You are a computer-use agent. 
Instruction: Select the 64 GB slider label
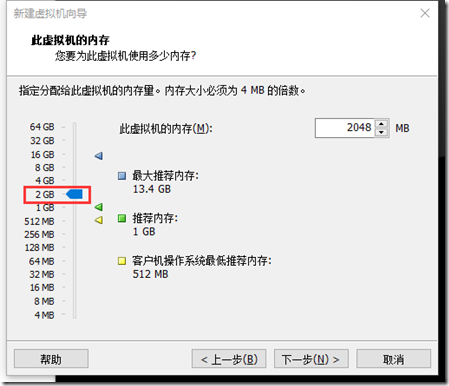tap(42, 127)
